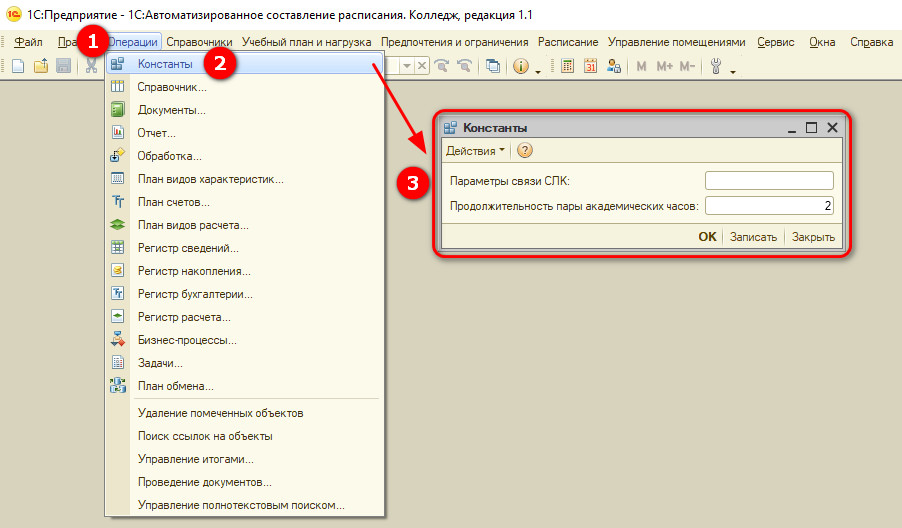
Task: Open the Действия dropdown in Константы
Action: 475,151
